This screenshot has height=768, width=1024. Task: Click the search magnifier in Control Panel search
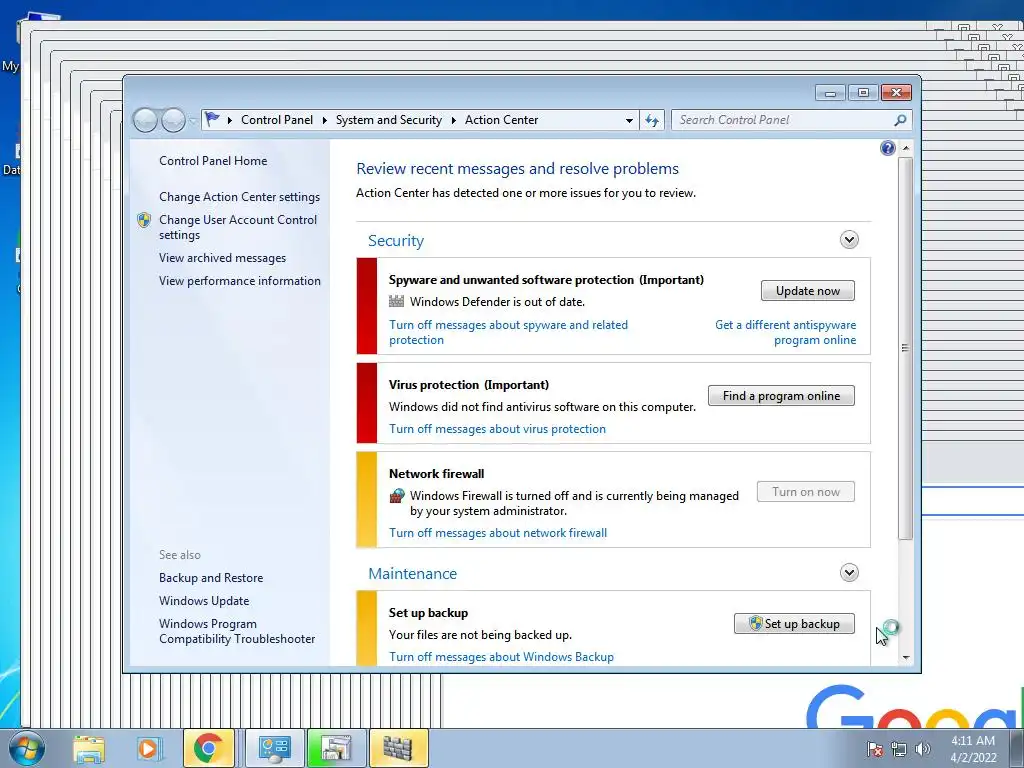900,120
